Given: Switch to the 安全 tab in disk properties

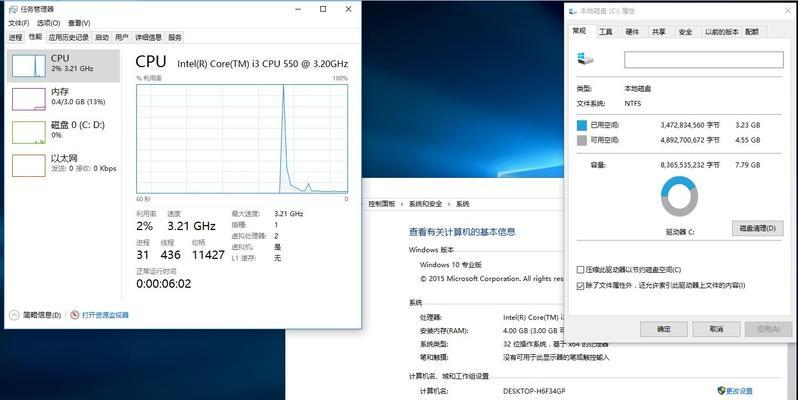Looking at the screenshot, I should click(x=685, y=32).
